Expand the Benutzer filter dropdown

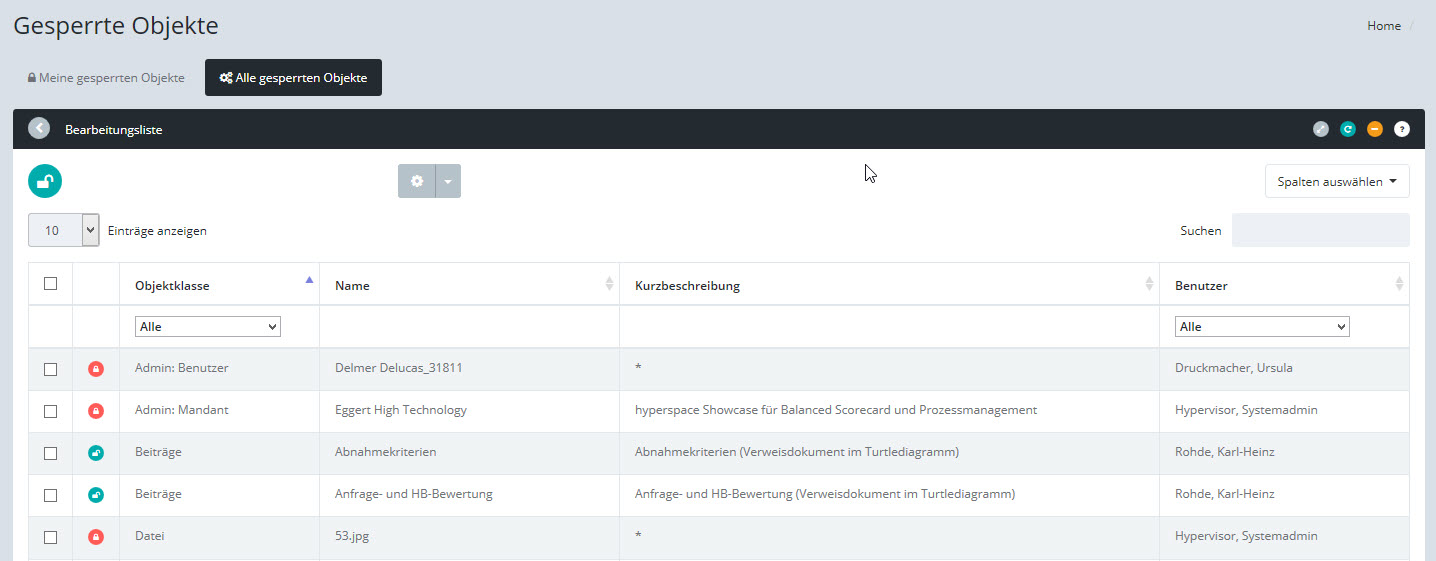click(x=1261, y=327)
